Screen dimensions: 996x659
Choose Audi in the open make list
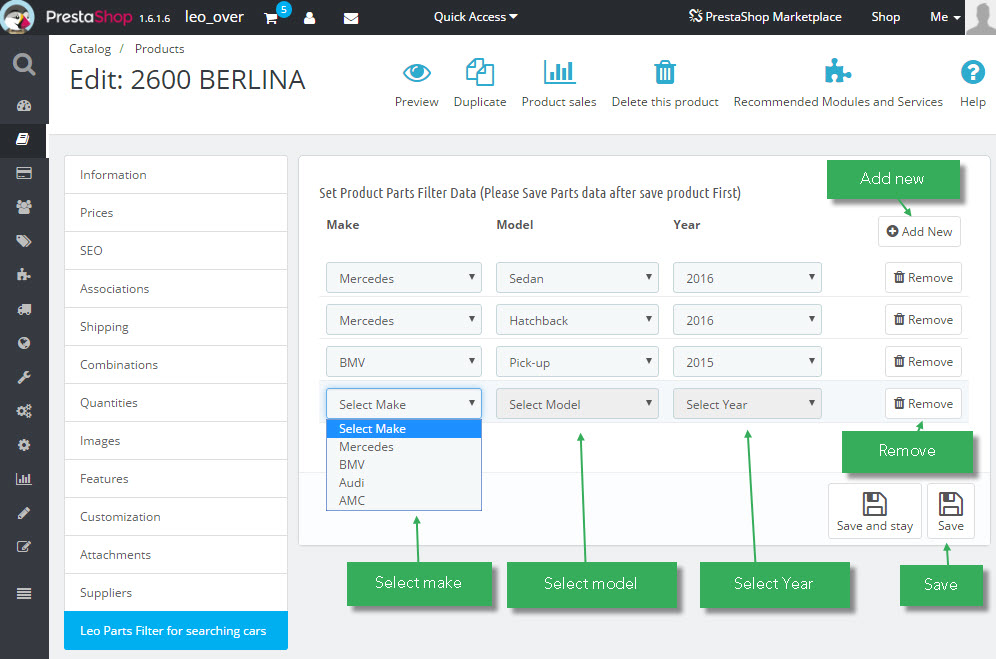[404, 482]
